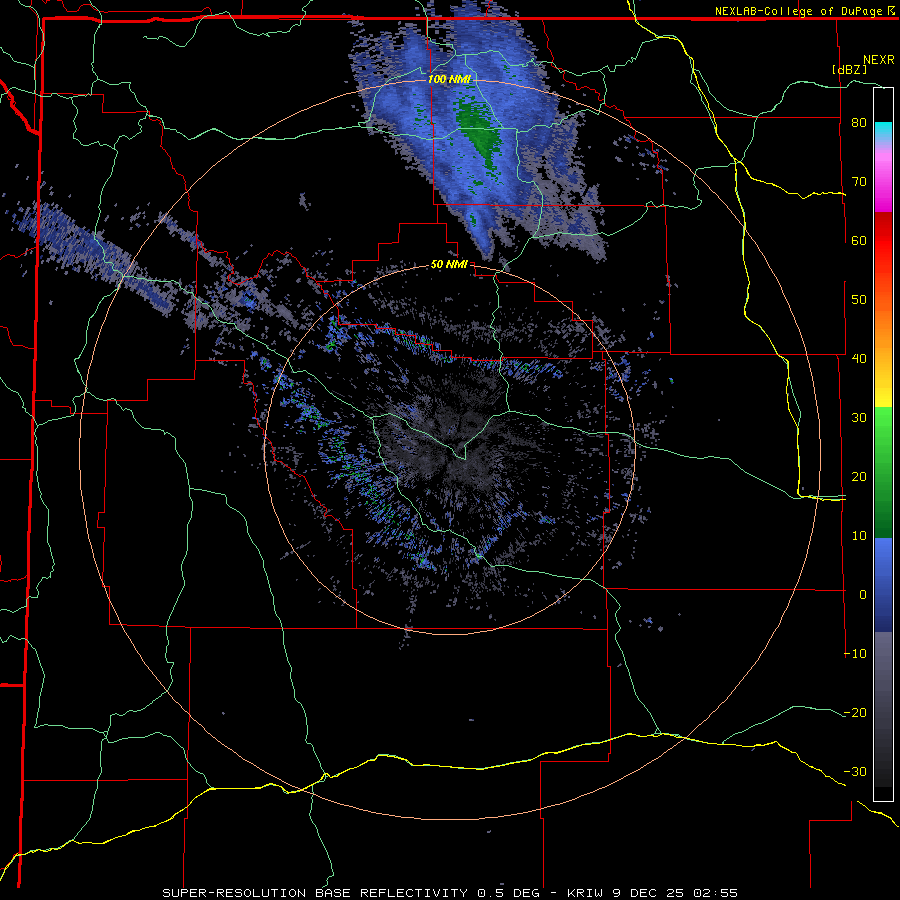Click the SUPER-RESOLUTION BASE REFLECTIVITY caption
Image resolution: width=900 pixels, height=900 pixels.
click(315, 893)
